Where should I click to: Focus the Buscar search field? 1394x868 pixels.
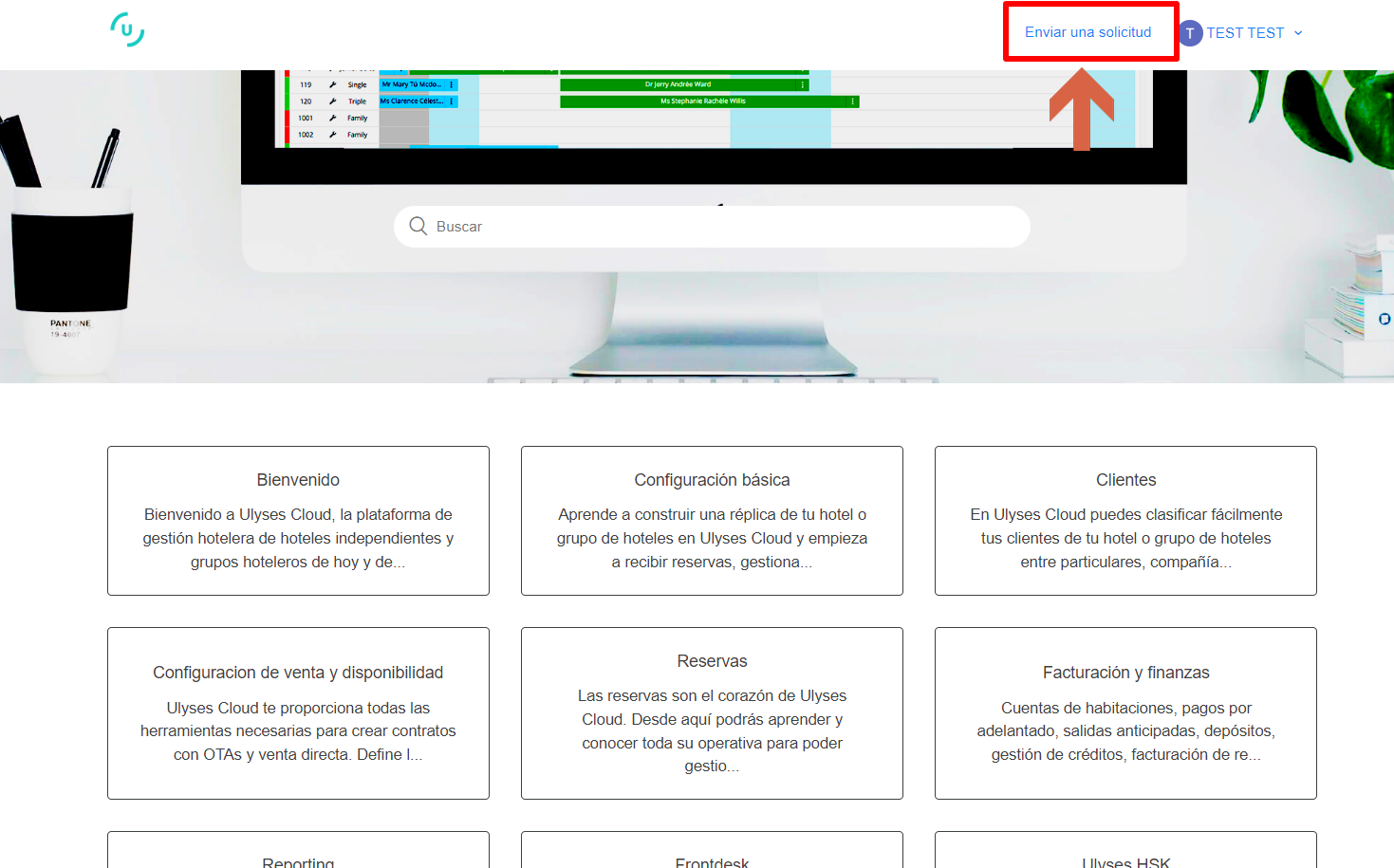coord(712,227)
